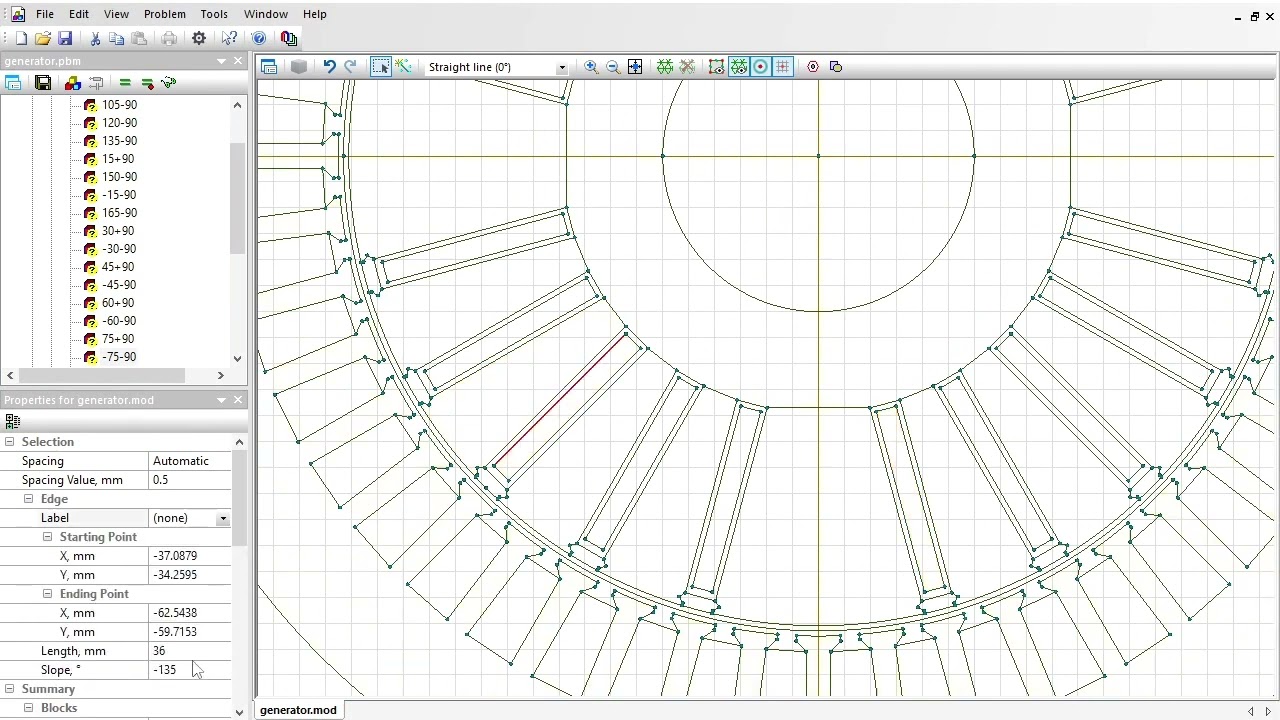Create a new document with New icon
Image resolution: width=1280 pixels, height=720 pixels.
pyautogui.click(x=21, y=38)
